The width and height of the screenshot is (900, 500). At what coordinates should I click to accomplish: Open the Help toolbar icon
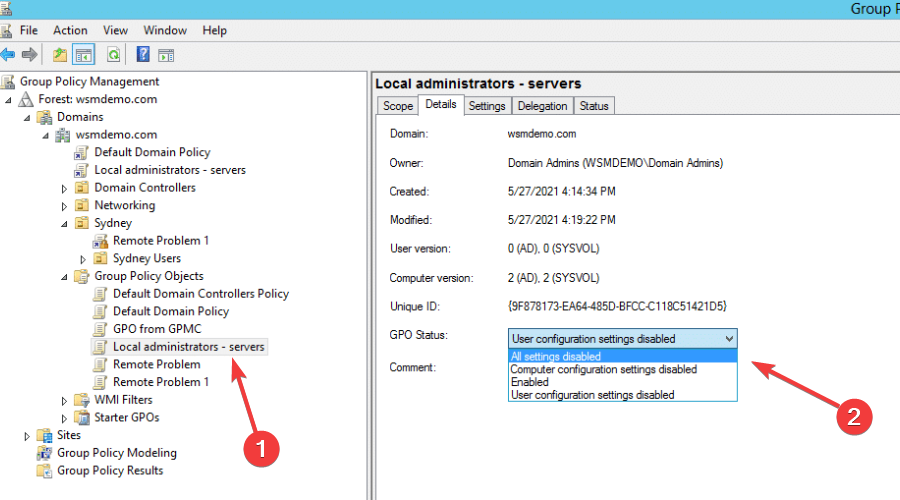click(x=143, y=55)
